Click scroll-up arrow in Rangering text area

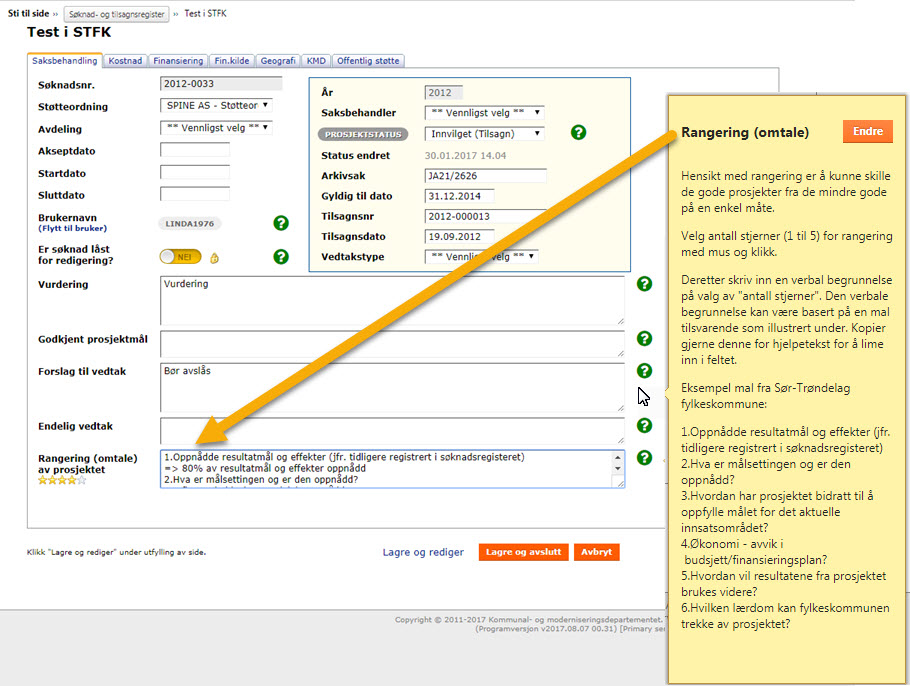(618, 457)
